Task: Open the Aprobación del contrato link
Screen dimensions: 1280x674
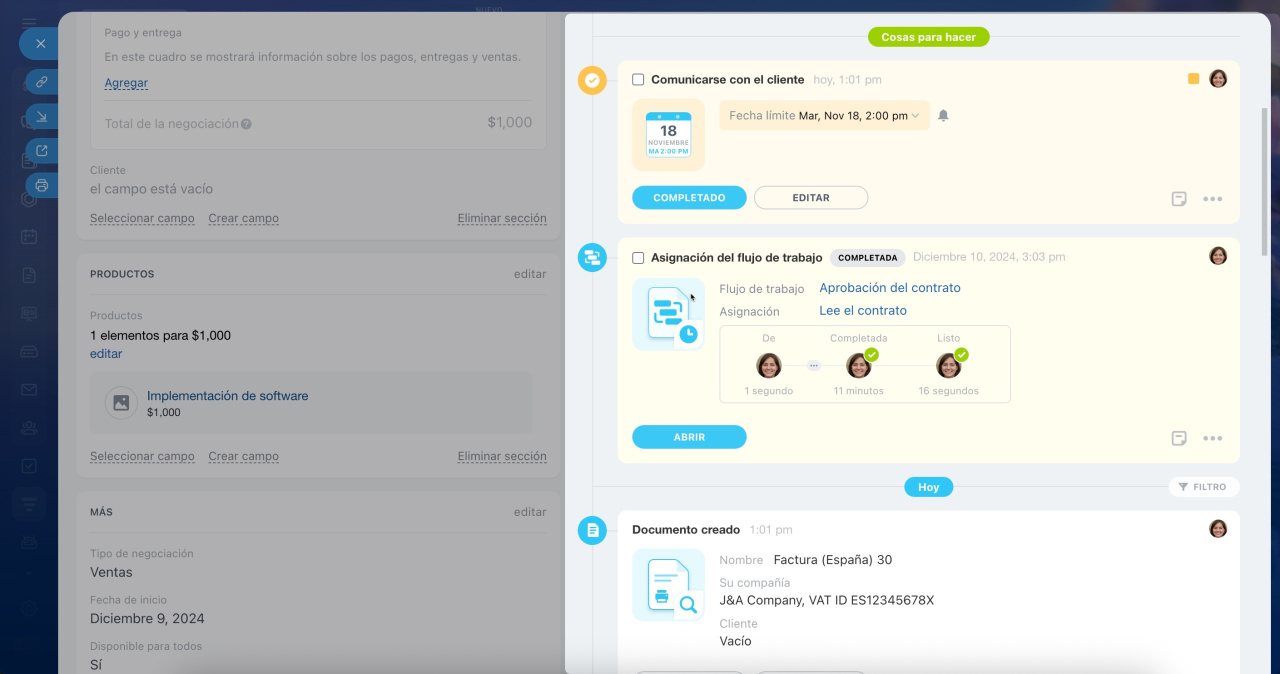Action: click(x=889, y=288)
